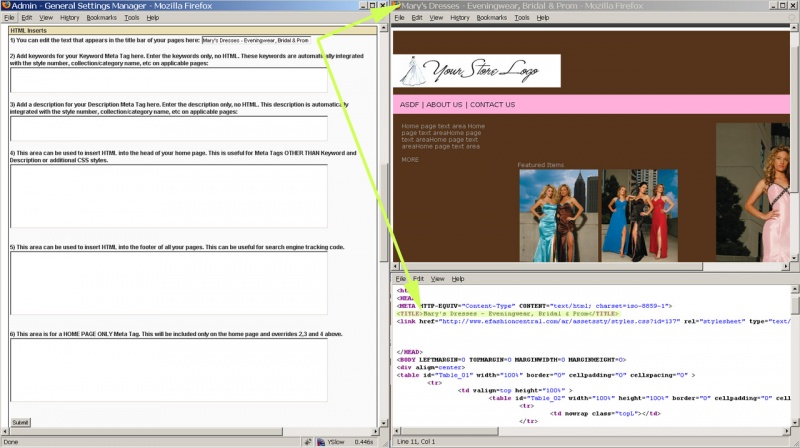Click the MORE link on store page
The height and width of the screenshot is (448, 800).
(x=410, y=160)
